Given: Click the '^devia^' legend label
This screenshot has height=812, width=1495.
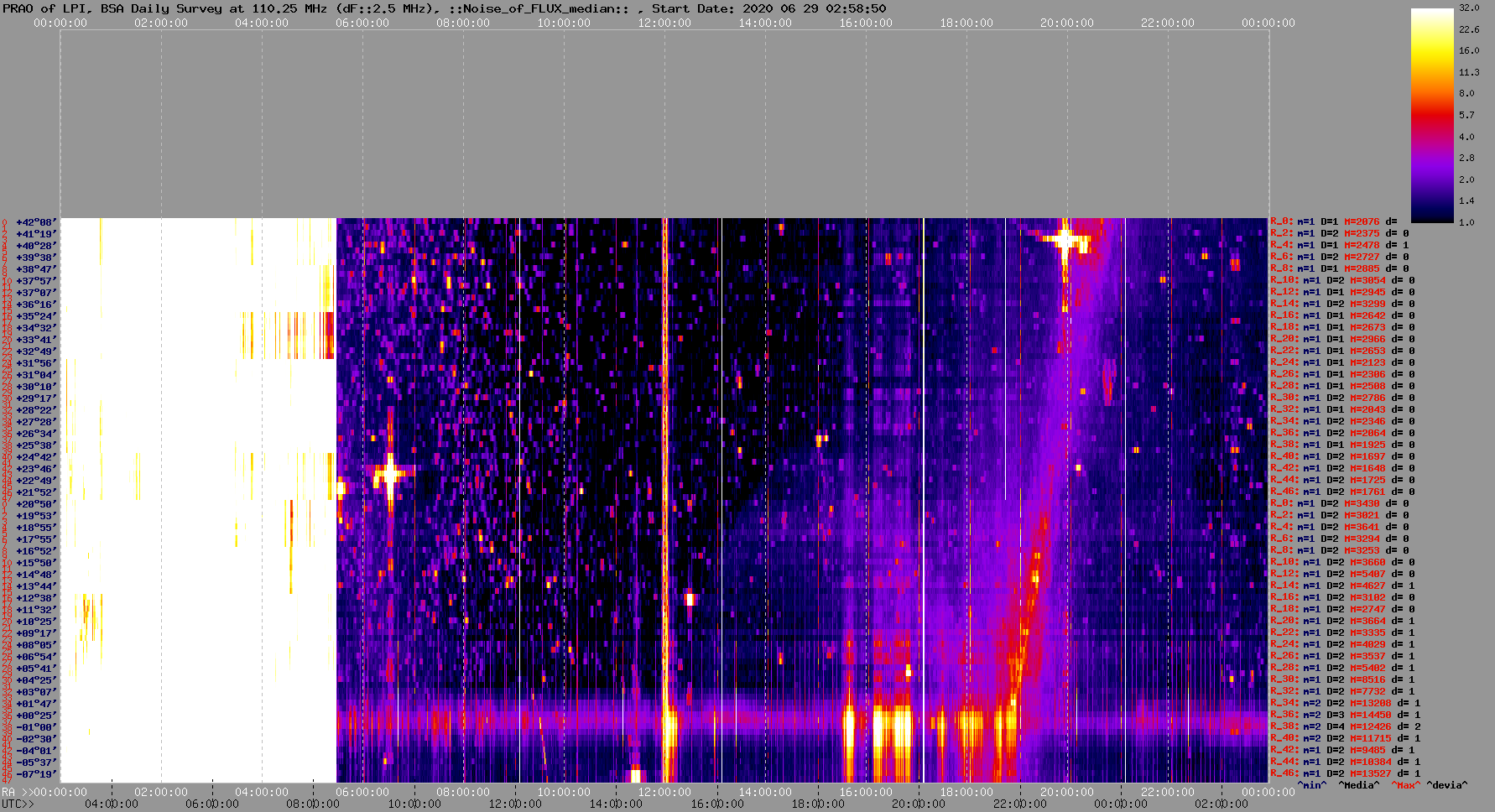Looking at the screenshot, I should (x=1447, y=786).
